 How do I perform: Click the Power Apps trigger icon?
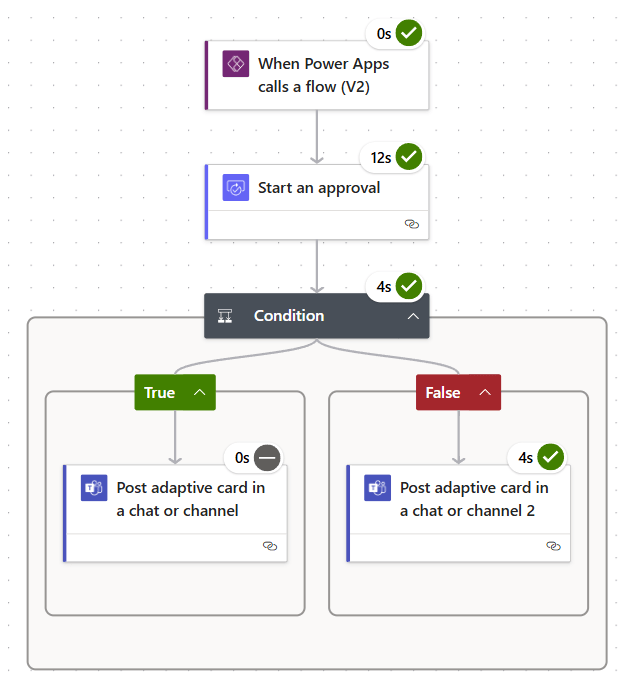[236, 64]
